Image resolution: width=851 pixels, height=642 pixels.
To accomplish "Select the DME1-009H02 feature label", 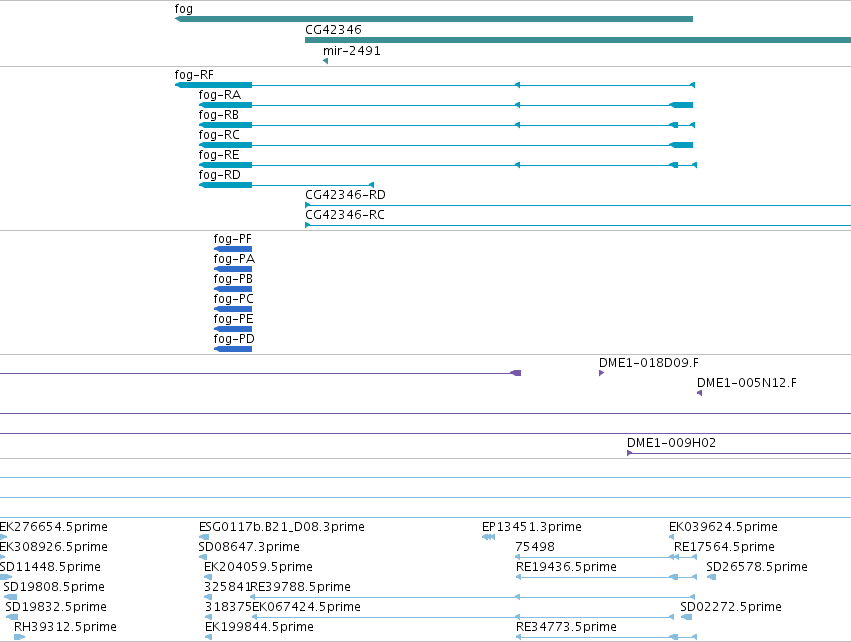I will pos(671,442).
